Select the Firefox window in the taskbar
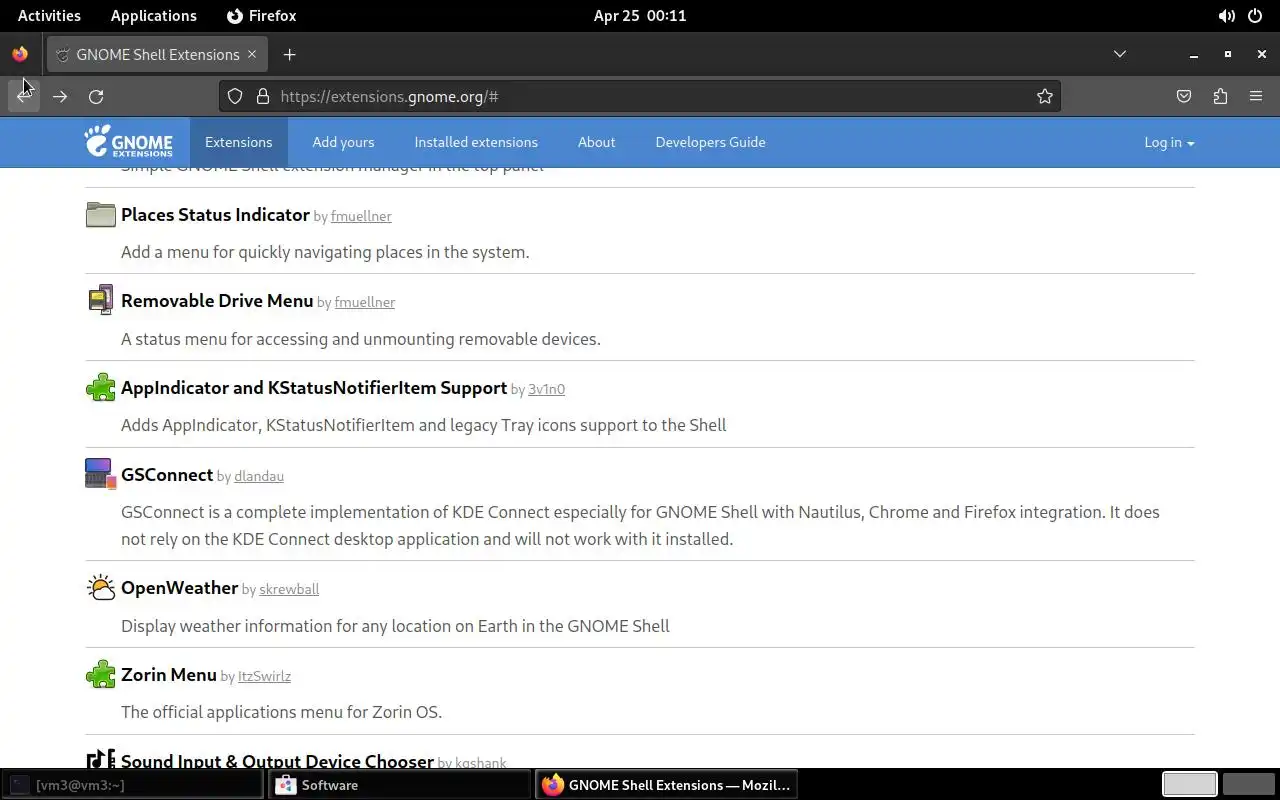The width and height of the screenshot is (1280, 800). click(667, 785)
